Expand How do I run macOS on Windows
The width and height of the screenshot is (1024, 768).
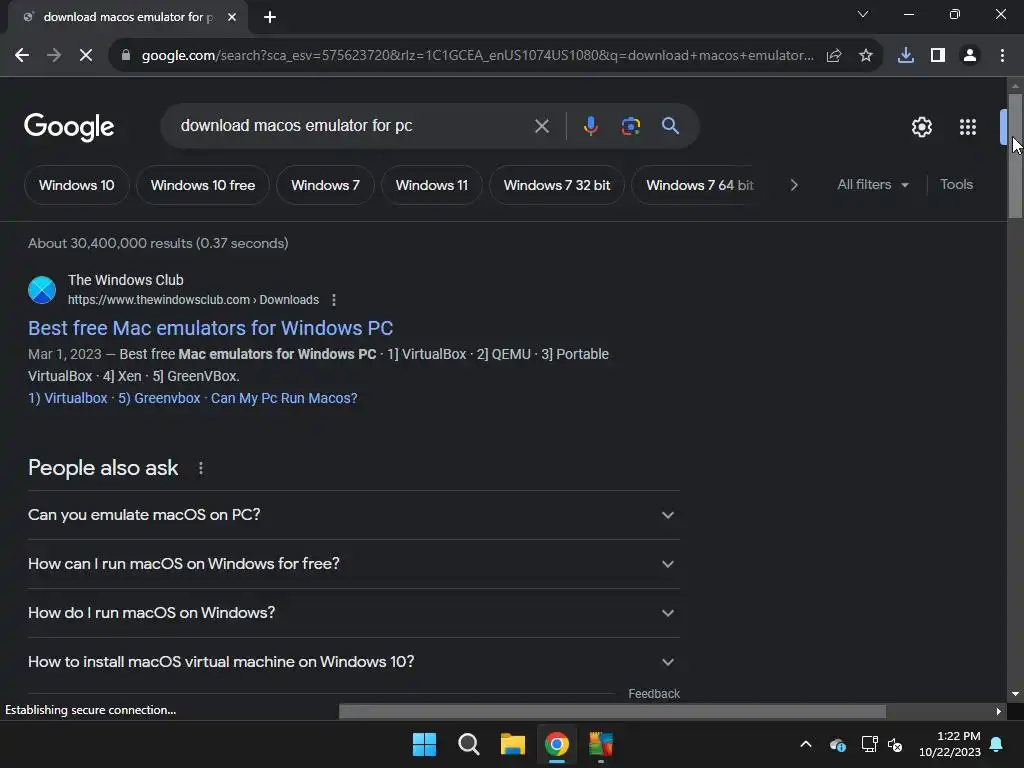pyautogui.click(x=353, y=613)
